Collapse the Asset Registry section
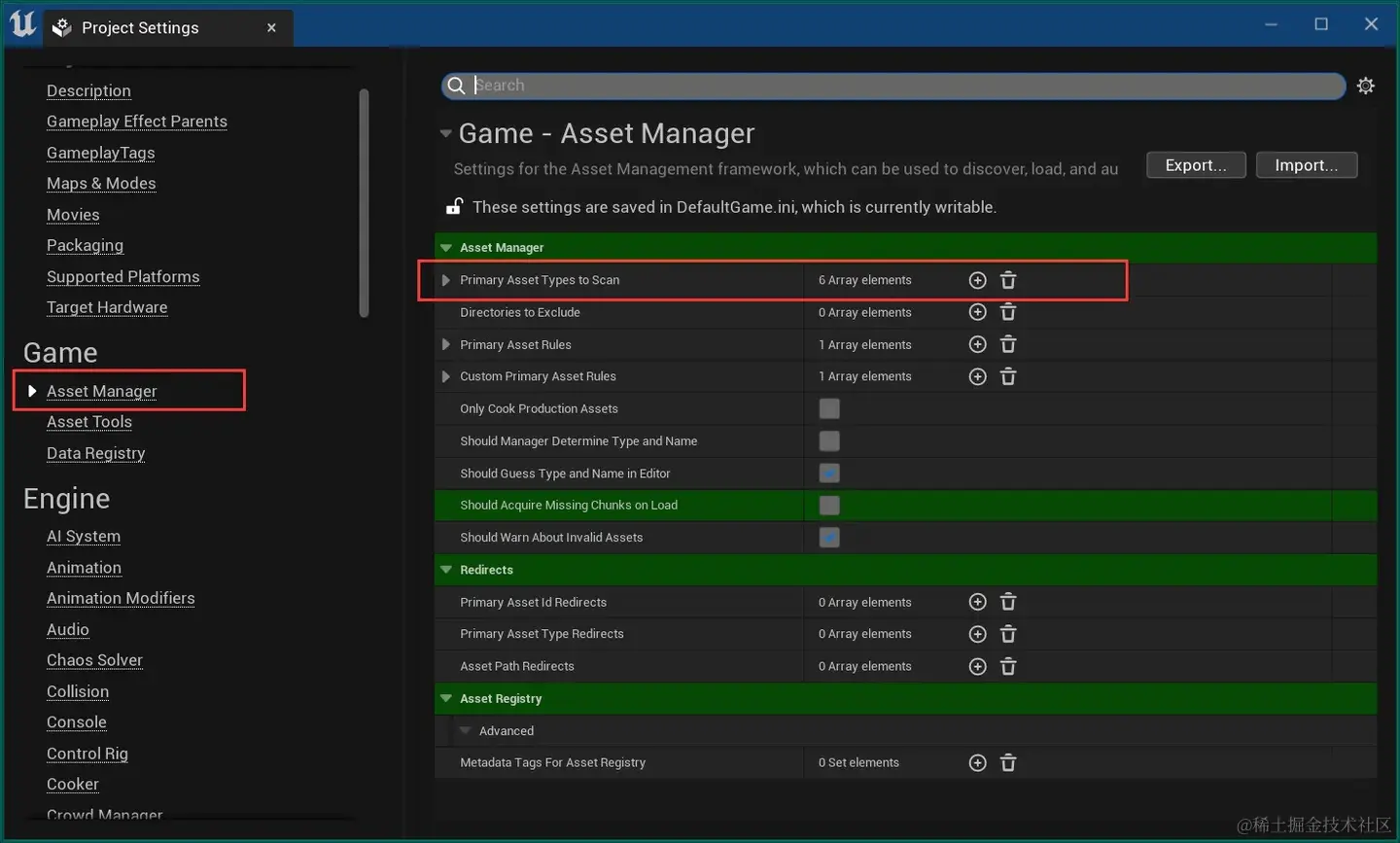Viewport: 1400px width, 843px height. tap(446, 698)
